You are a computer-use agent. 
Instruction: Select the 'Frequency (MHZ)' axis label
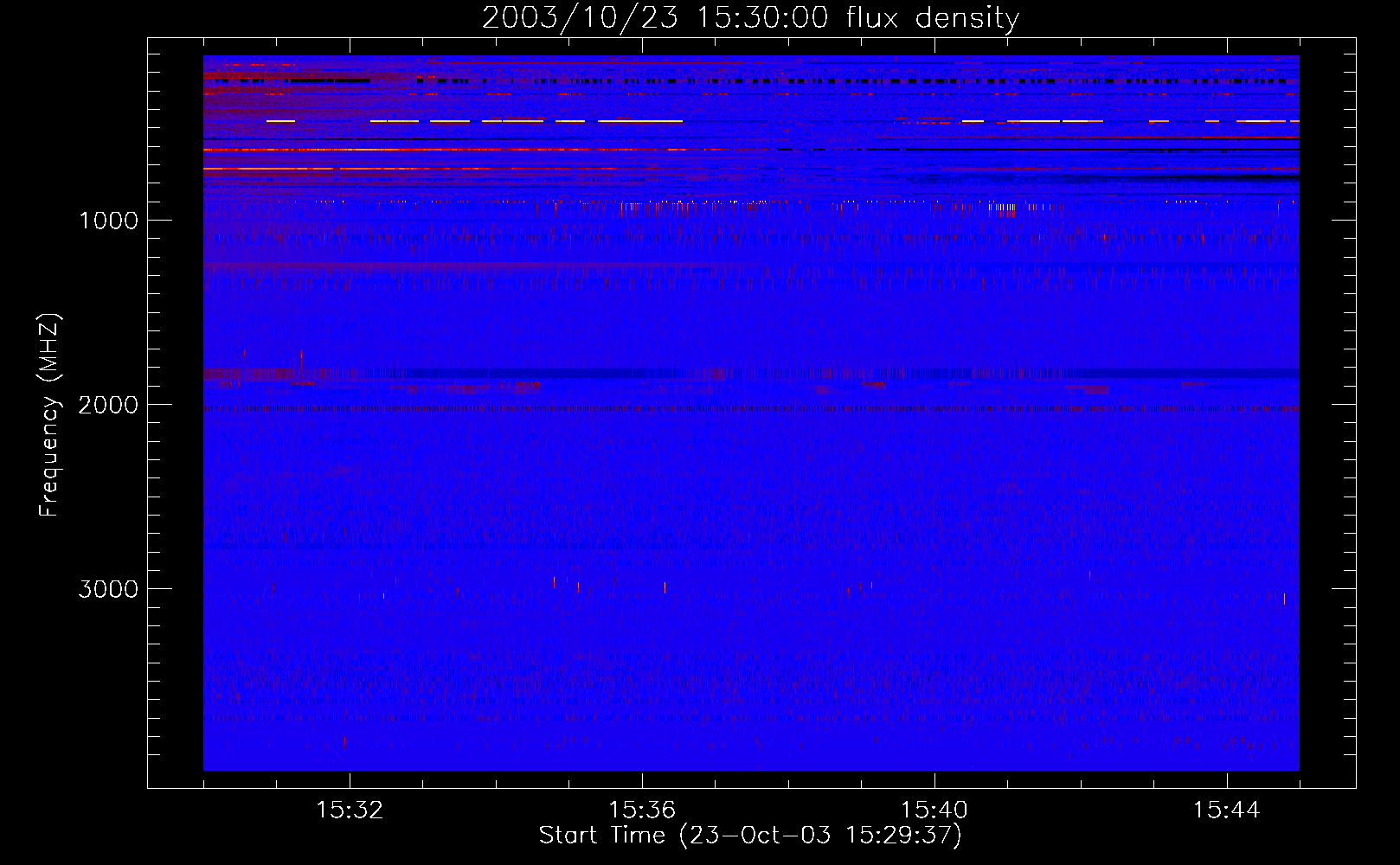tap(50, 415)
